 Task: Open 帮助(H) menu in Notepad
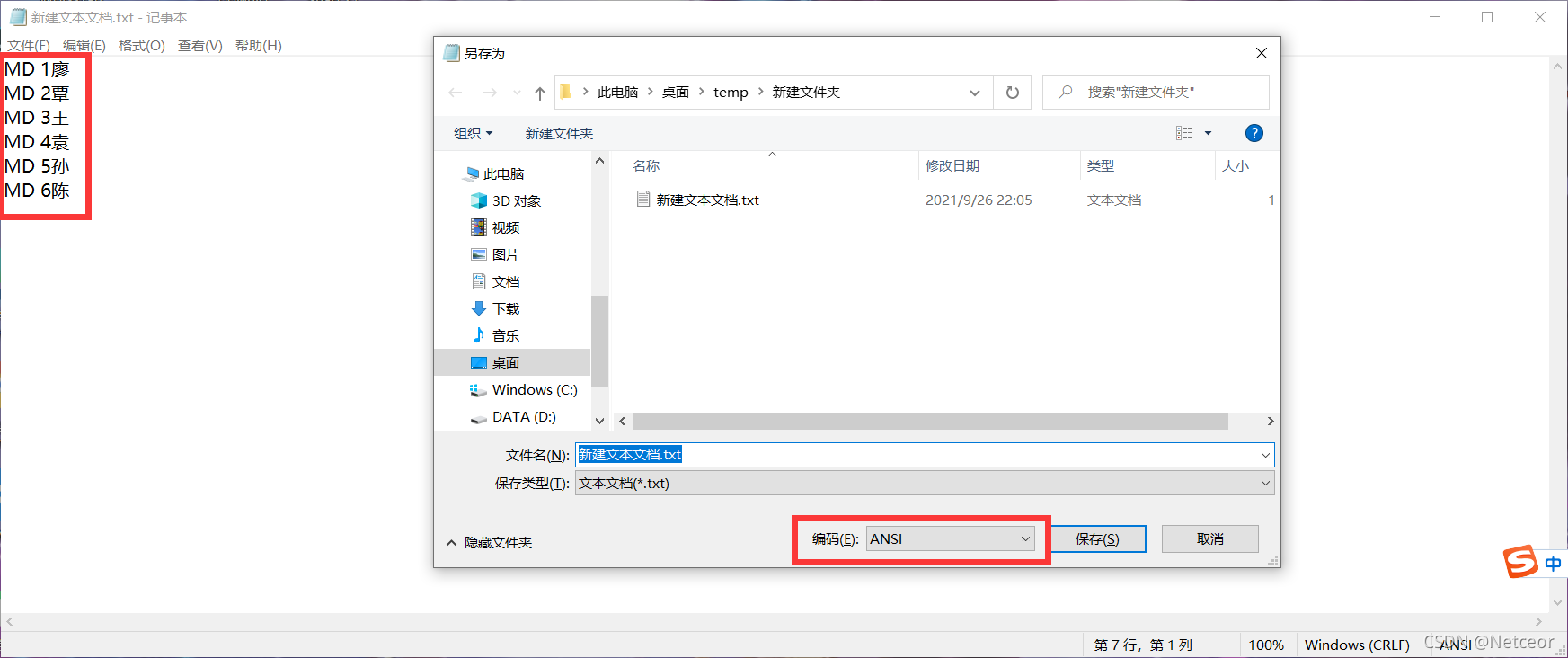[259, 45]
